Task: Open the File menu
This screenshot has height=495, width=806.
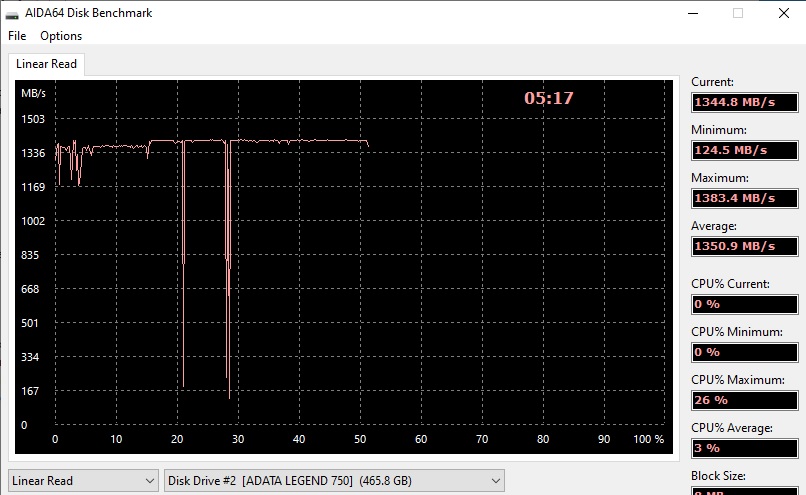Action: click(17, 35)
